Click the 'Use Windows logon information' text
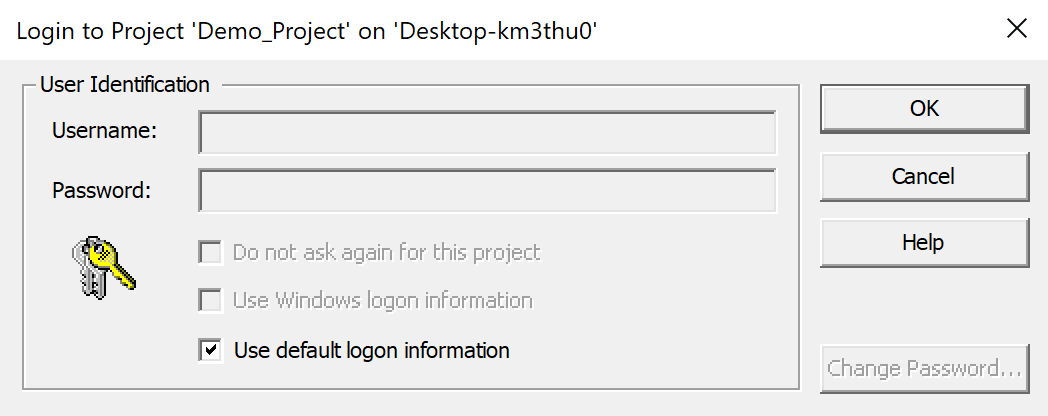Screen dimensions: 1048x416 tap(382, 300)
